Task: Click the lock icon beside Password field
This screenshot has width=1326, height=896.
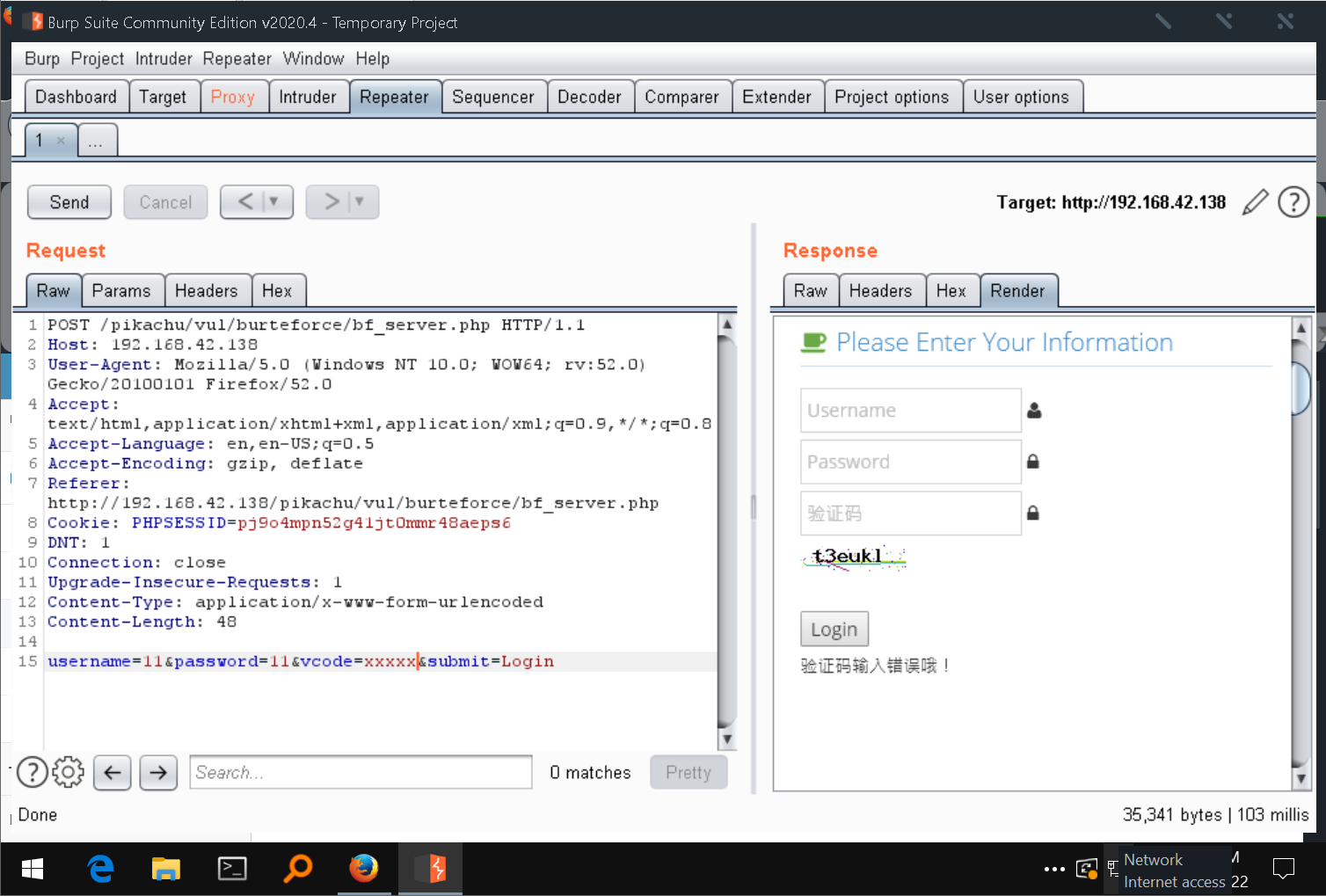Action: tap(1033, 462)
